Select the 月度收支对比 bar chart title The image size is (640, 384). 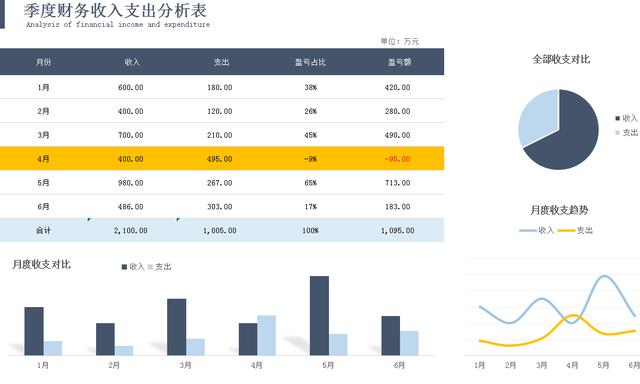coord(41,264)
